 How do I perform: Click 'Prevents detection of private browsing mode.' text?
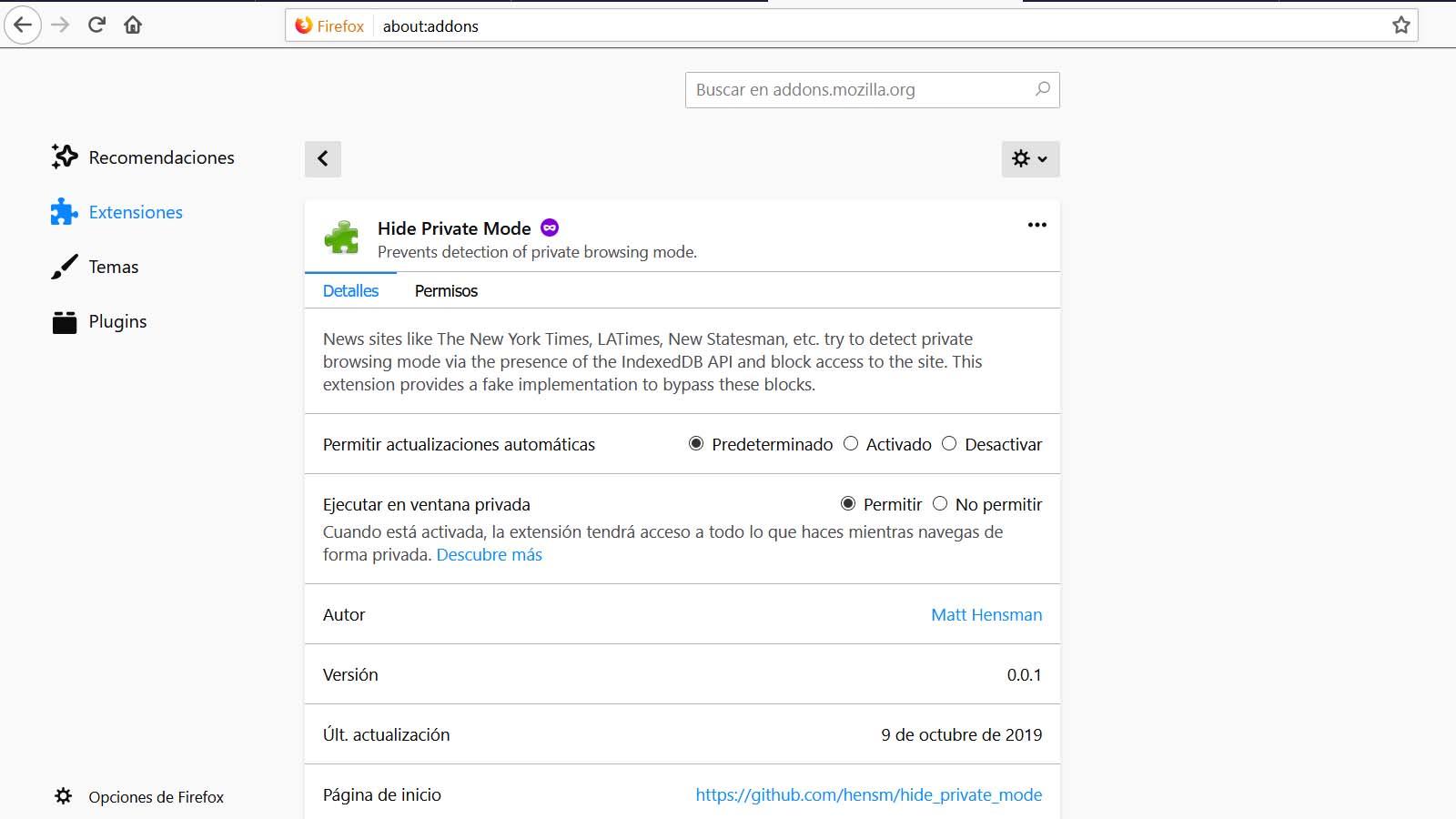click(x=537, y=252)
